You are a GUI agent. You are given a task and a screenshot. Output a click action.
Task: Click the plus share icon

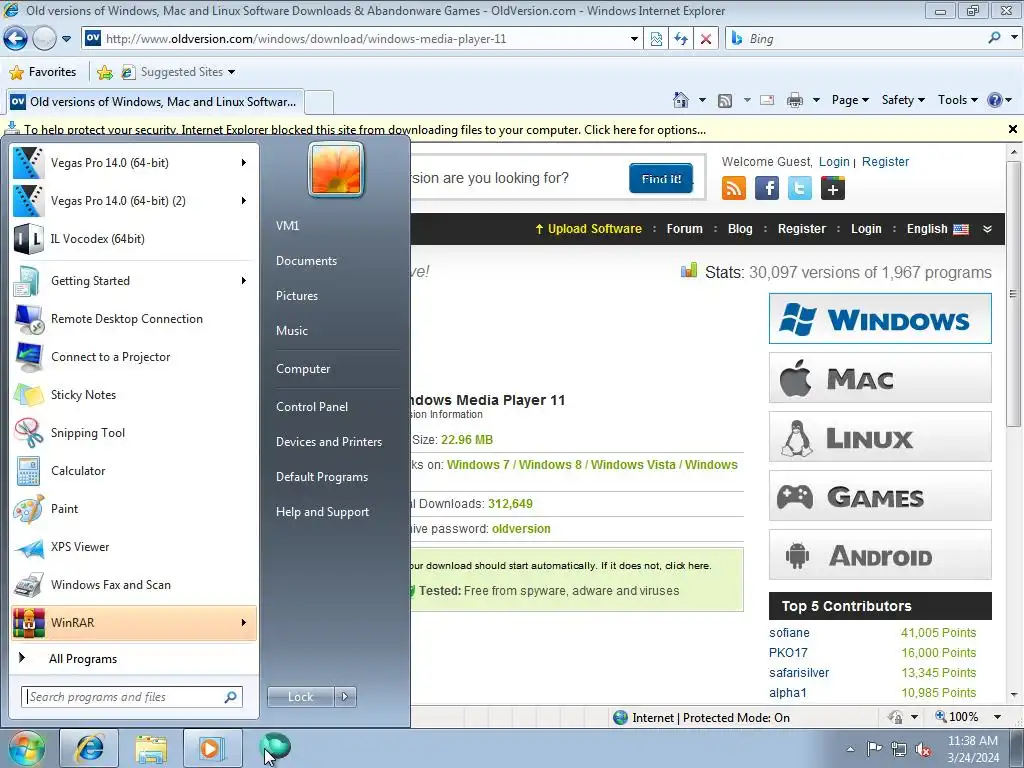click(833, 188)
